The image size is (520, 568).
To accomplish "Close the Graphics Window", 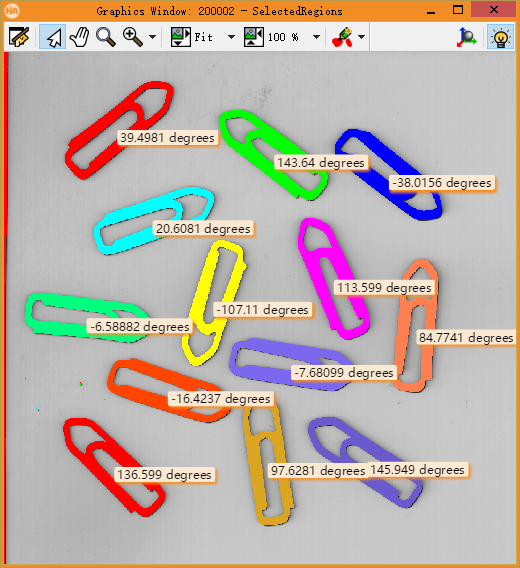I will [494, 10].
